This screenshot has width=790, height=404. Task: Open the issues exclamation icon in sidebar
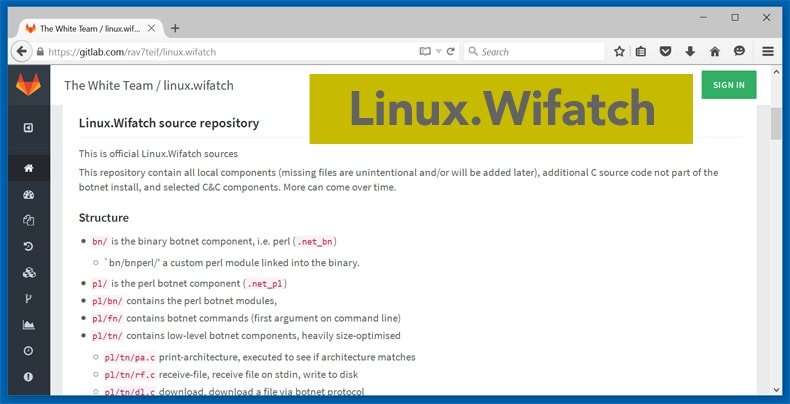[x=29, y=377]
